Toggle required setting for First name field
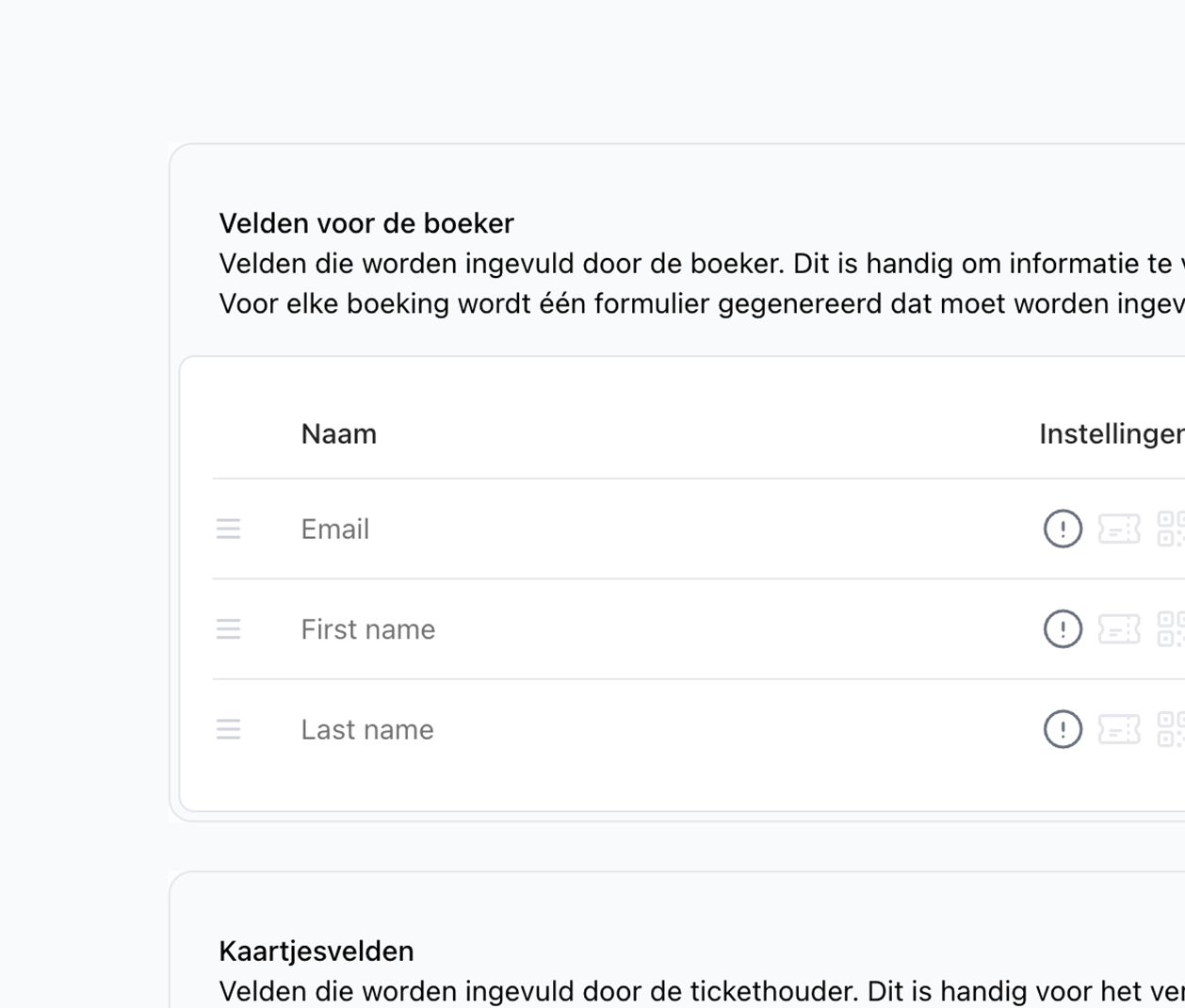1185x1008 pixels. 1063,628
